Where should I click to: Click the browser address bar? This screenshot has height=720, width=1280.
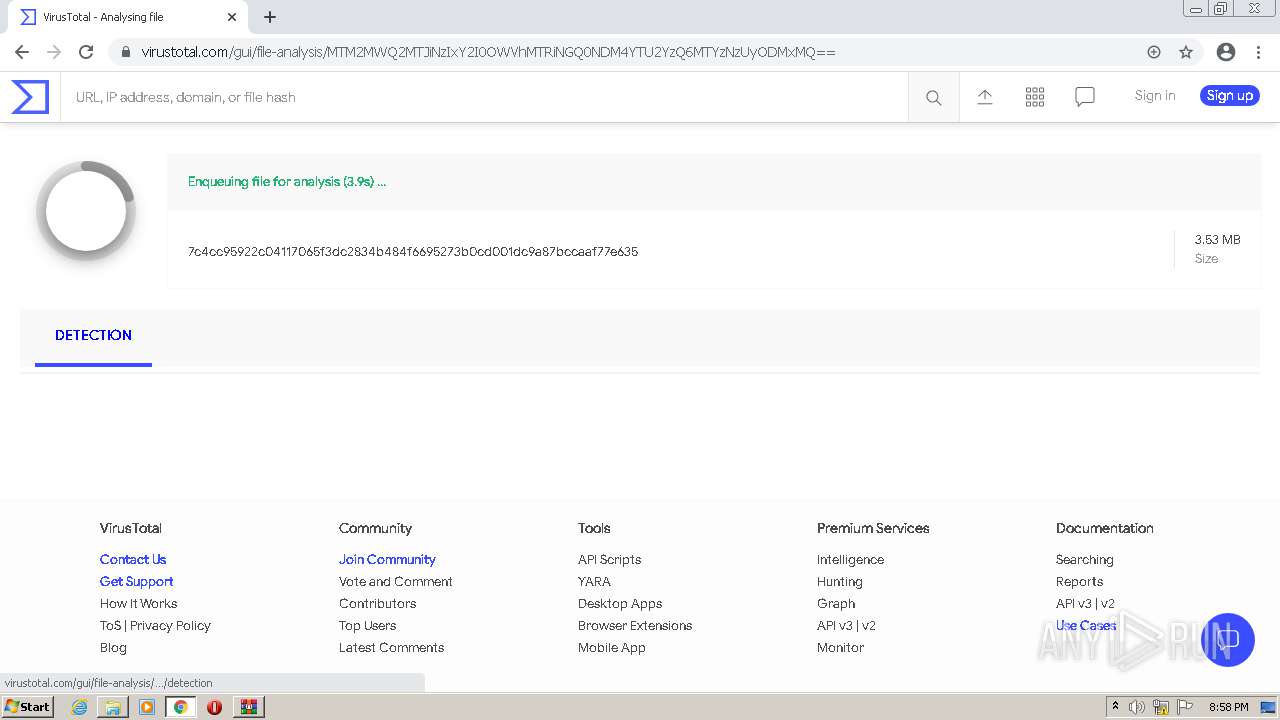(640, 52)
